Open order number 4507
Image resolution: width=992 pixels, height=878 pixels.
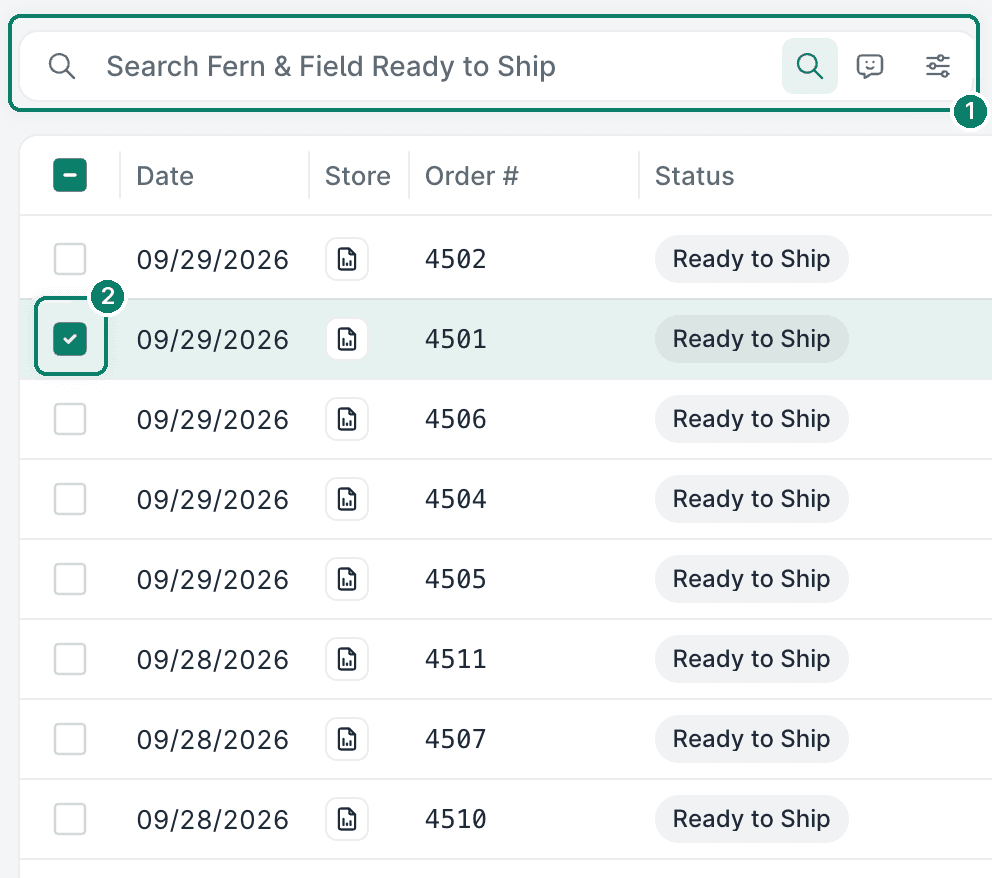coord(456,739)
